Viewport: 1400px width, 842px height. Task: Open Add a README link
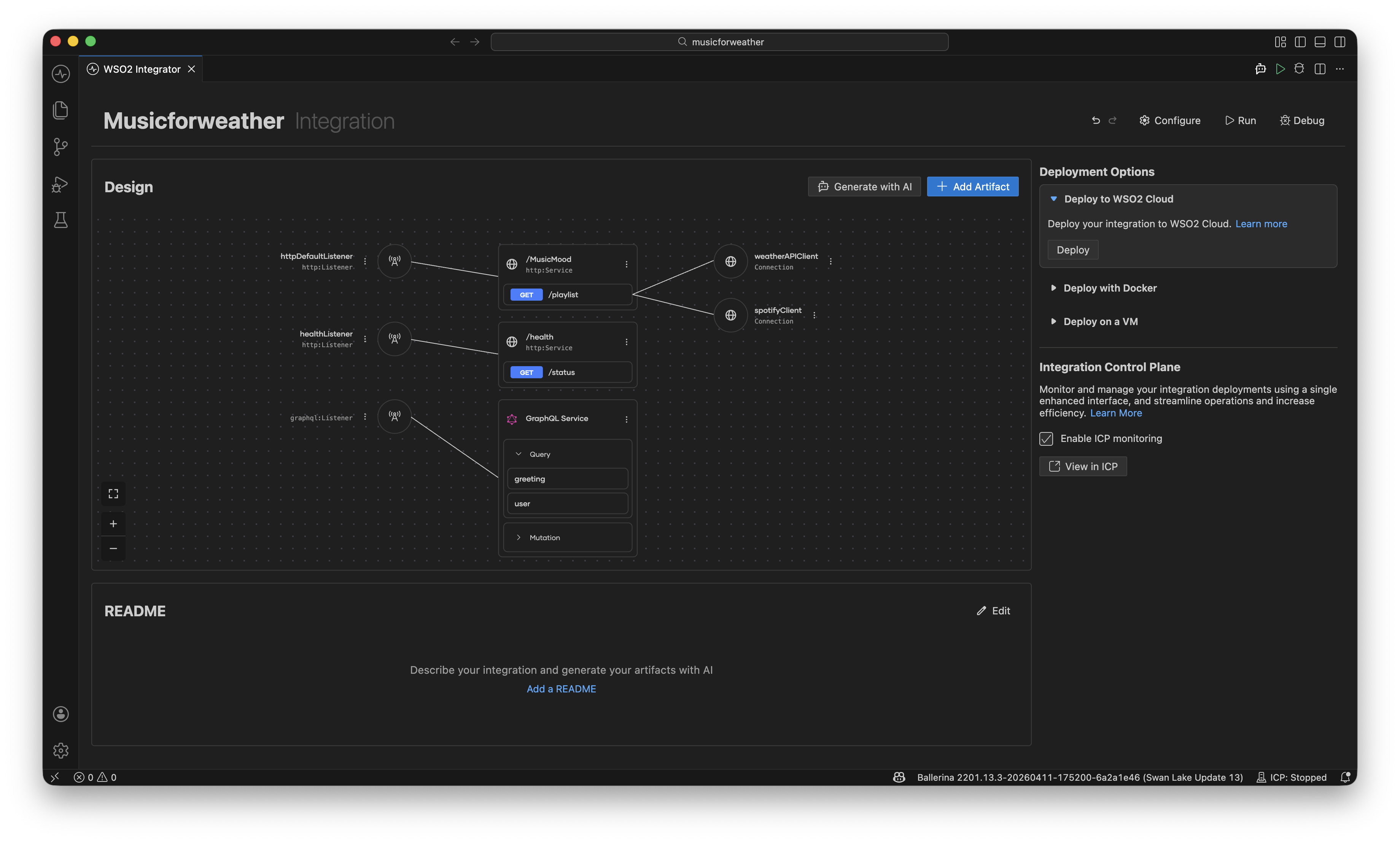click(x=562, y=689)
